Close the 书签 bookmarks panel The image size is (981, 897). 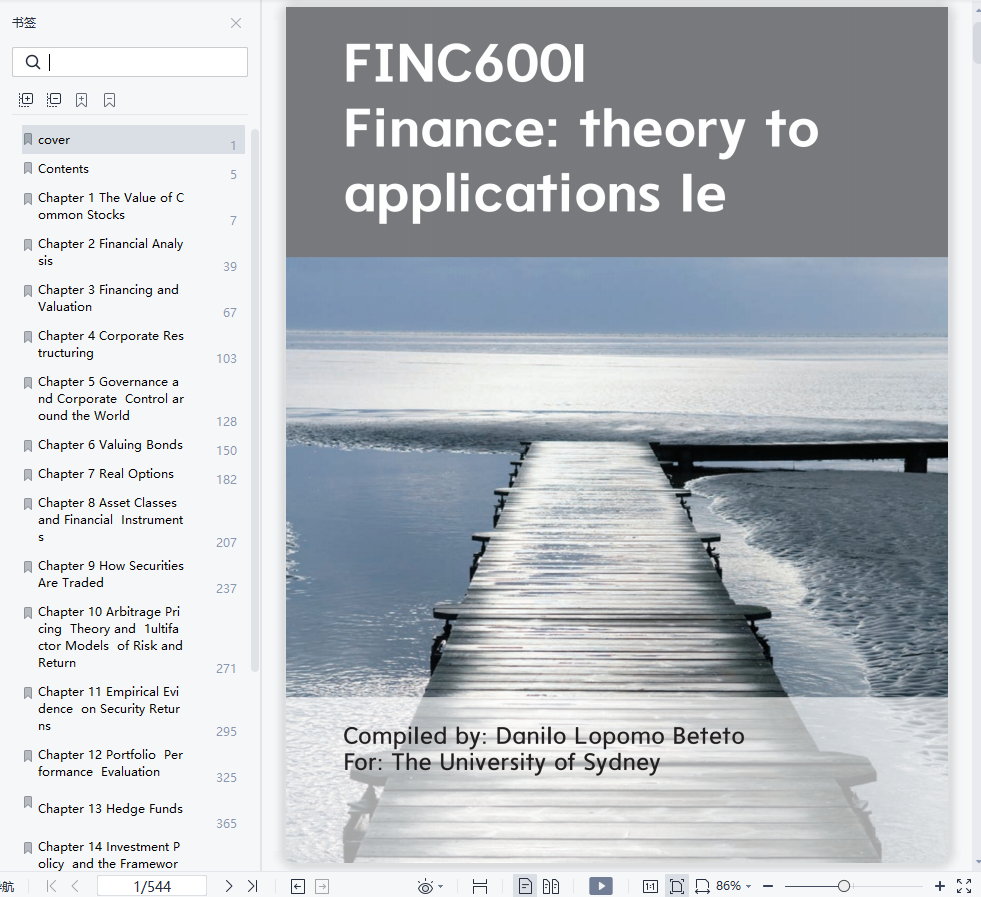[236, 23]
